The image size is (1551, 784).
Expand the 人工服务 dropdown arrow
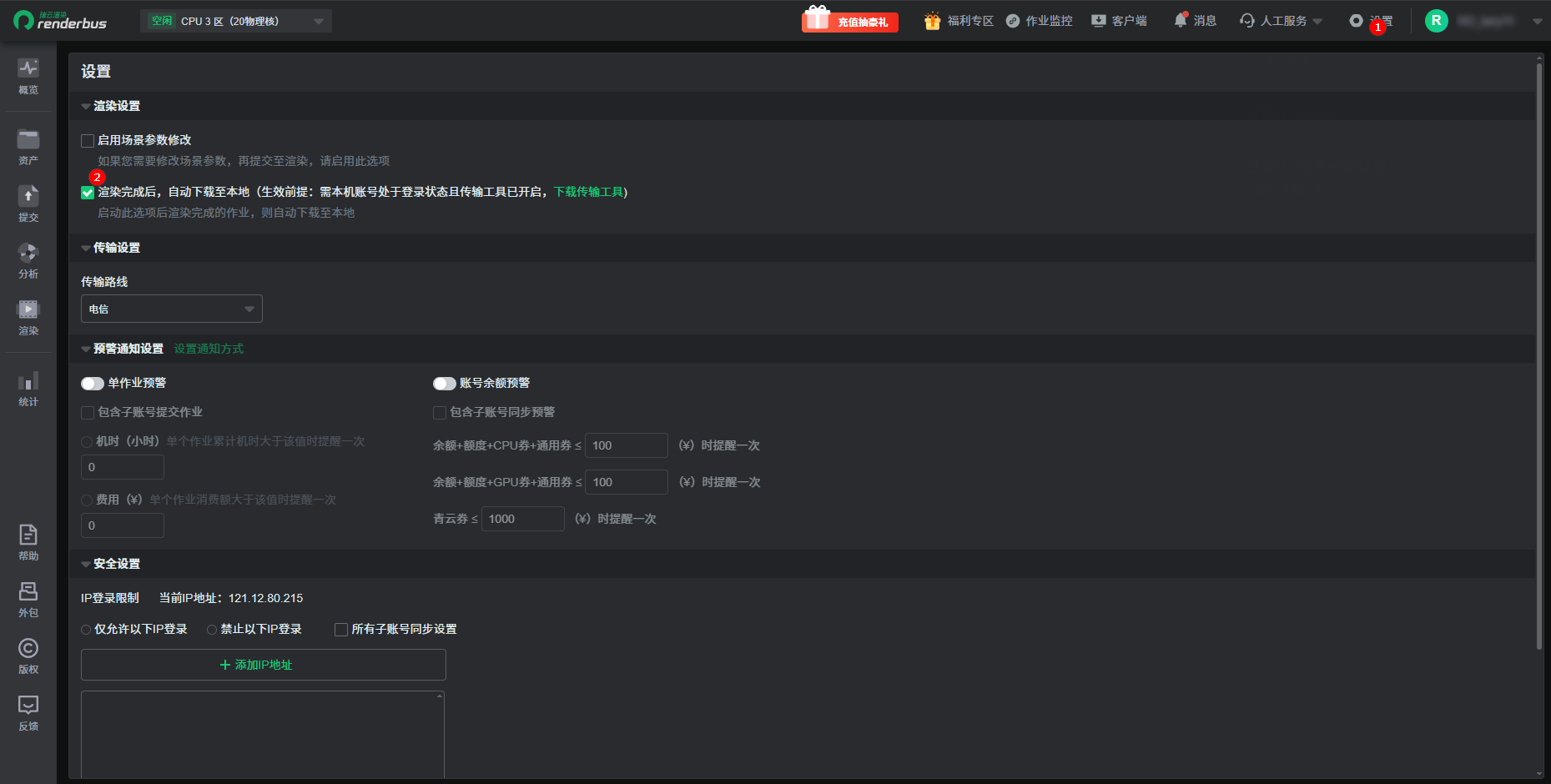pos(1317,22)
